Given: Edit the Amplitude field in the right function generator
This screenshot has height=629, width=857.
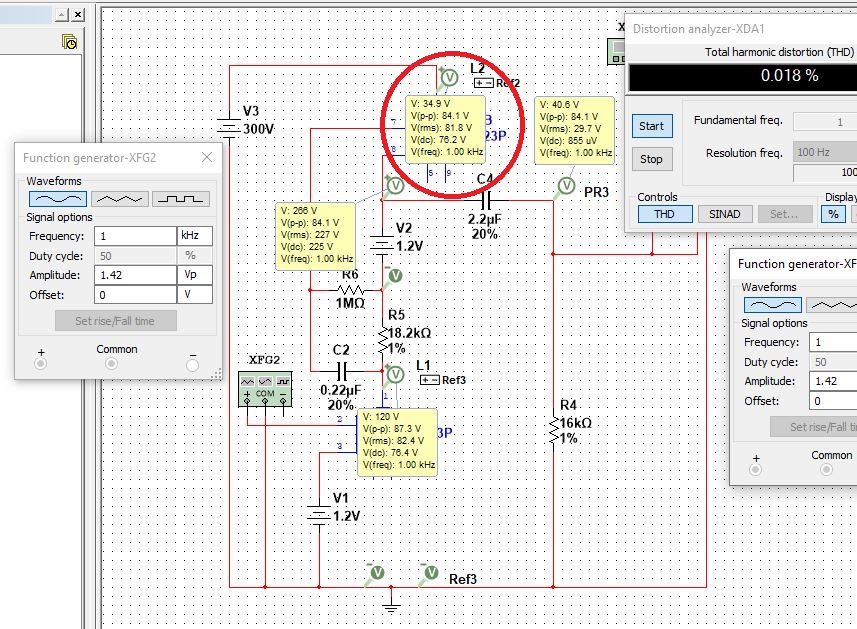Looking at the screenshot, I should 833,381.
